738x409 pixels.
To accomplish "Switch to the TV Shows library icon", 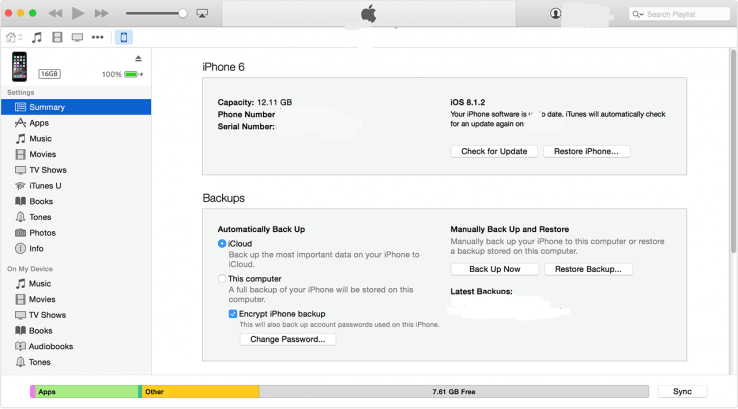I will click(x=77, y=37).
